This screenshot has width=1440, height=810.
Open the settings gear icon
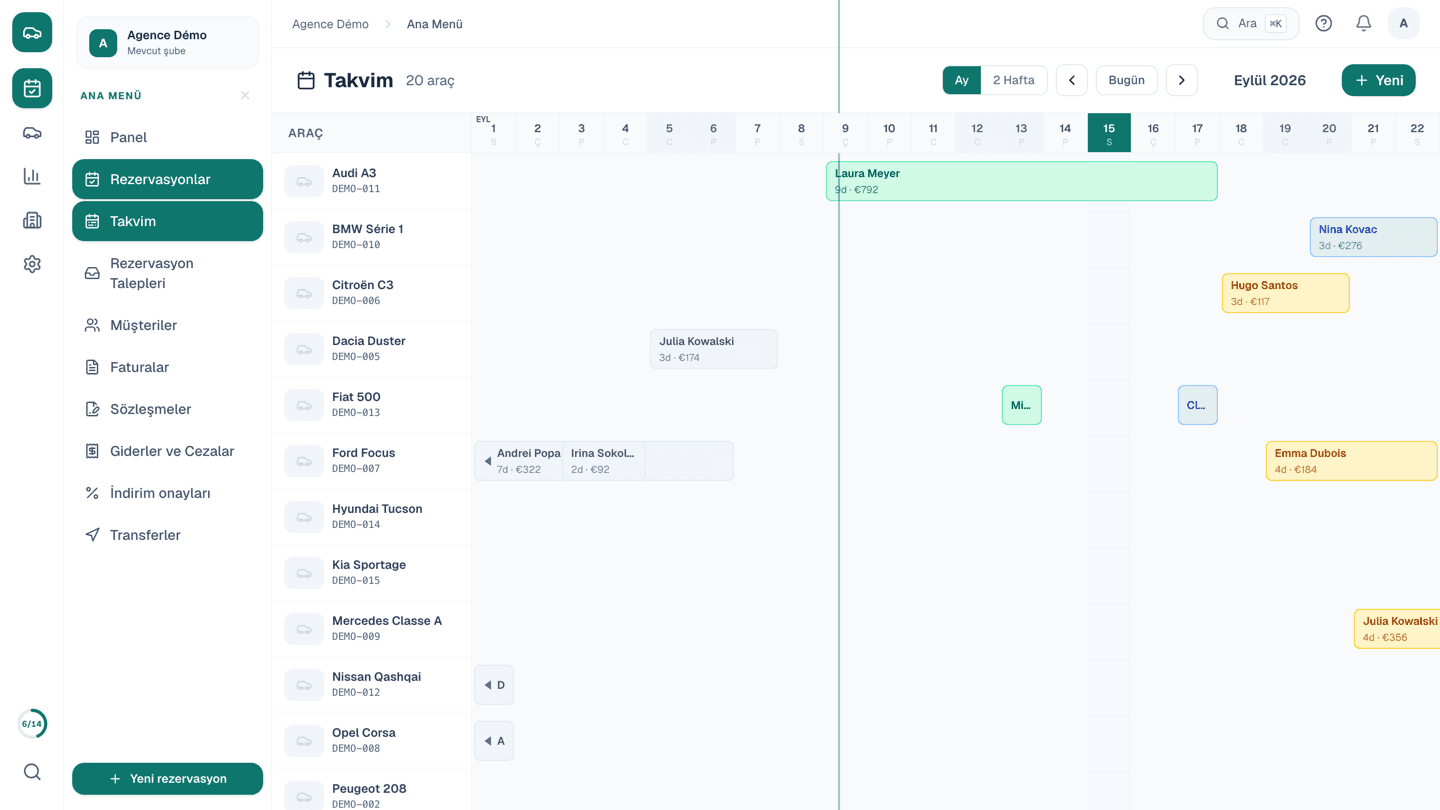(x=32, y=264)
